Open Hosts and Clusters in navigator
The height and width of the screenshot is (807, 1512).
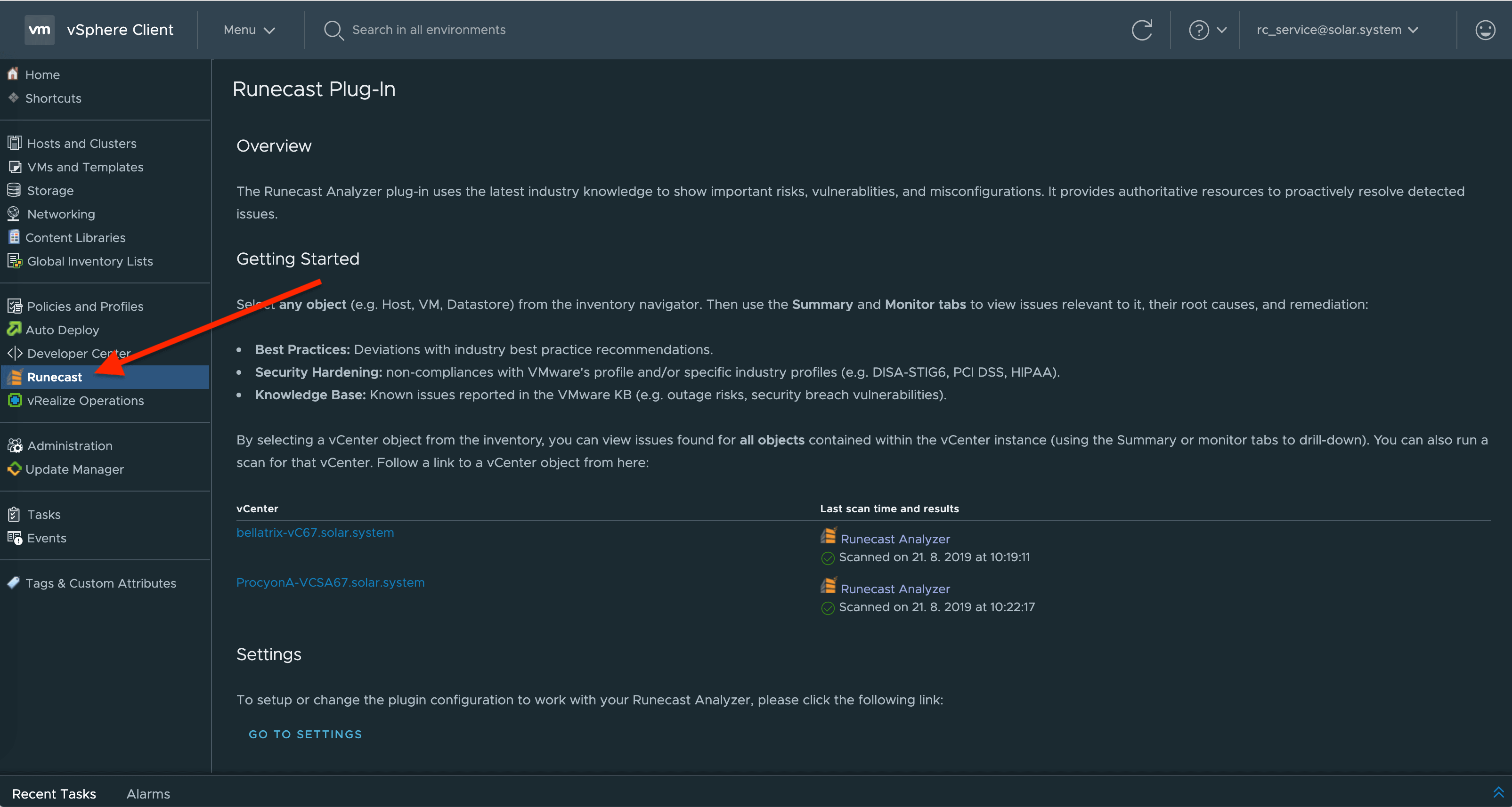point(81,143)
